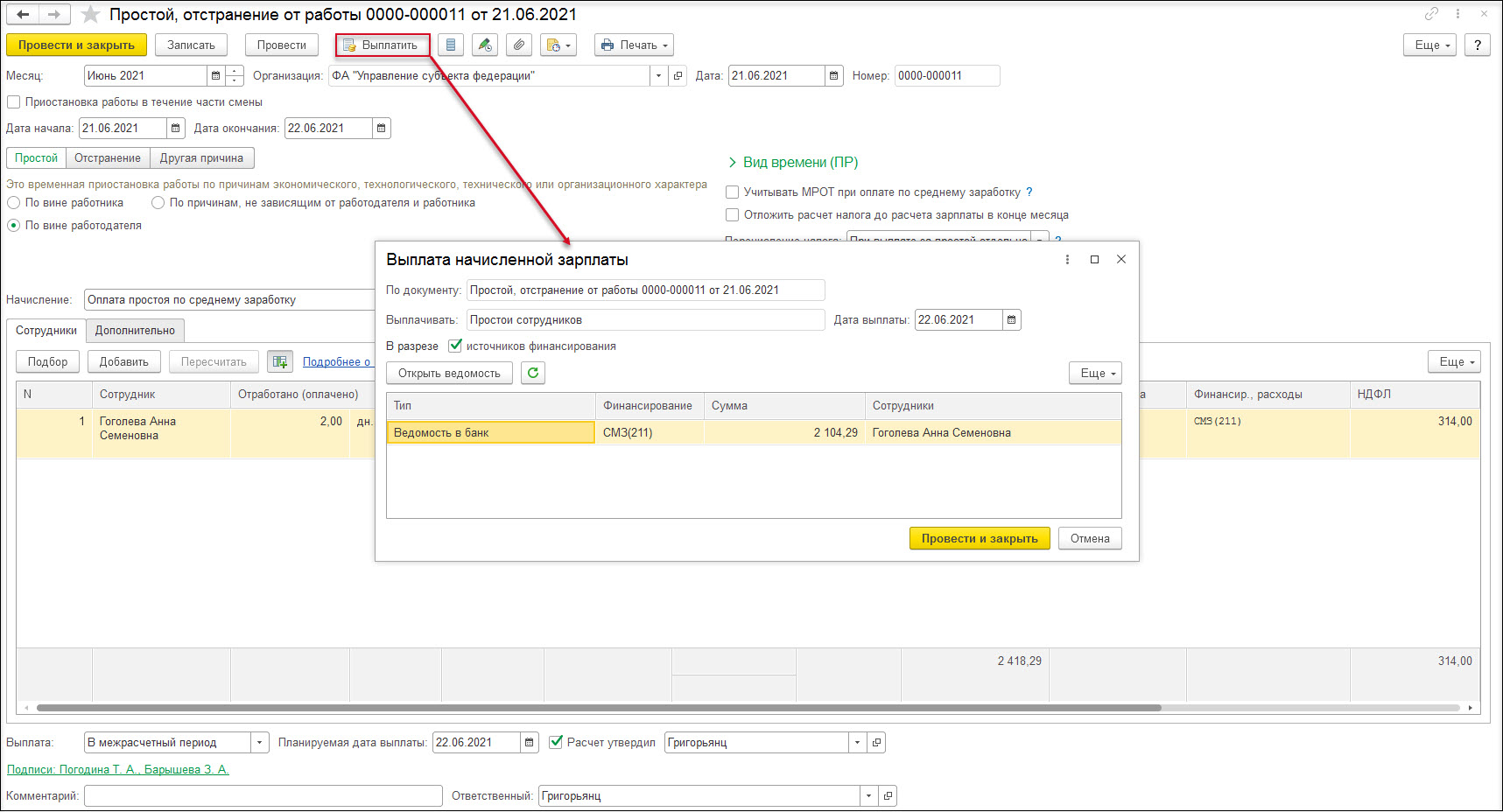Open employees table Еще menu
This screenshot has width=1503, height=812.
tap(1454, 362)
